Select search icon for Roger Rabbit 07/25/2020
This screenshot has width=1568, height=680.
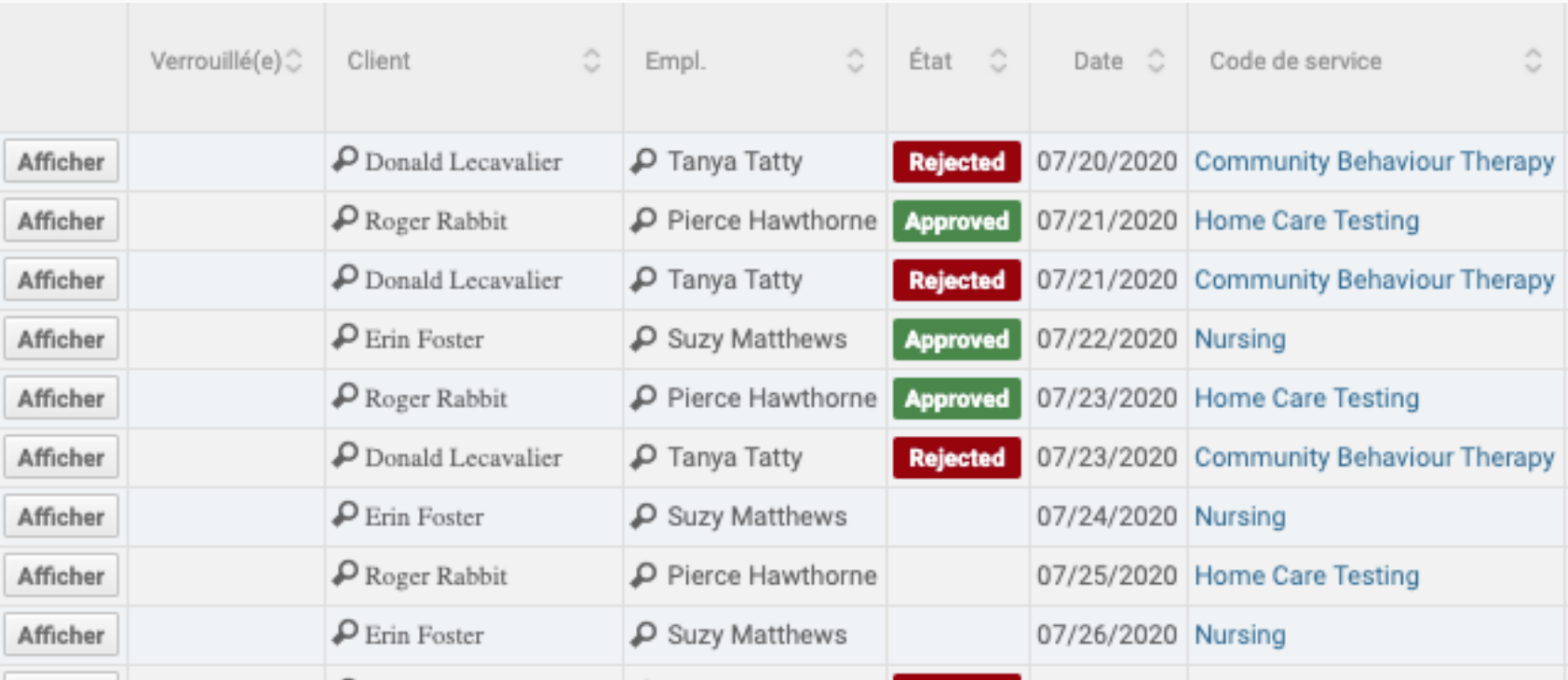pyautogui.click(x=345, y=575)
